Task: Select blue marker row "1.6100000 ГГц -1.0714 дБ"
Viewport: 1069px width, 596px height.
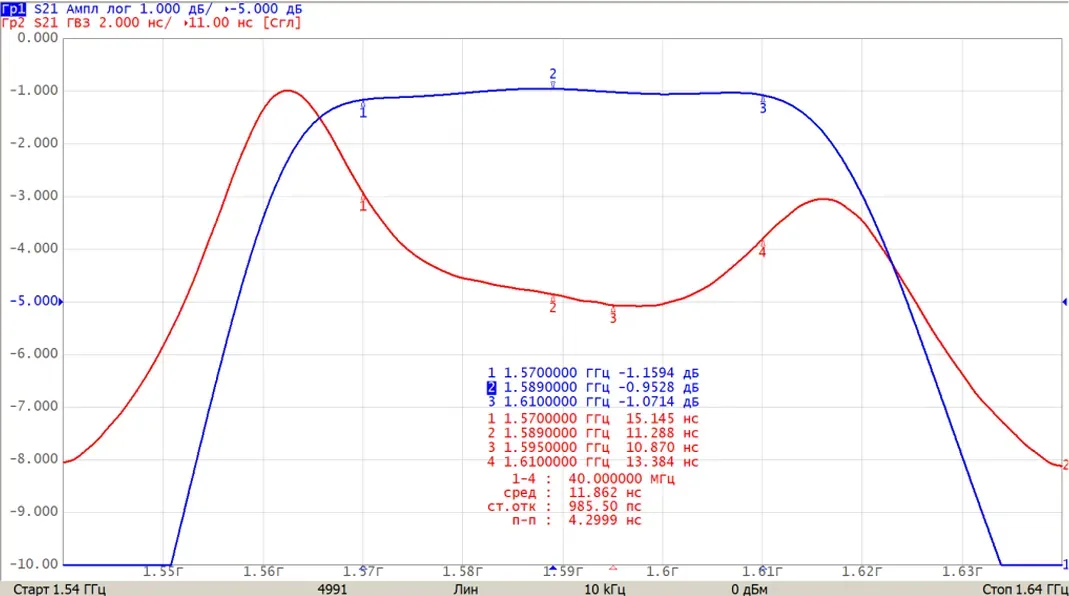Action: click(x=593, y=402)
